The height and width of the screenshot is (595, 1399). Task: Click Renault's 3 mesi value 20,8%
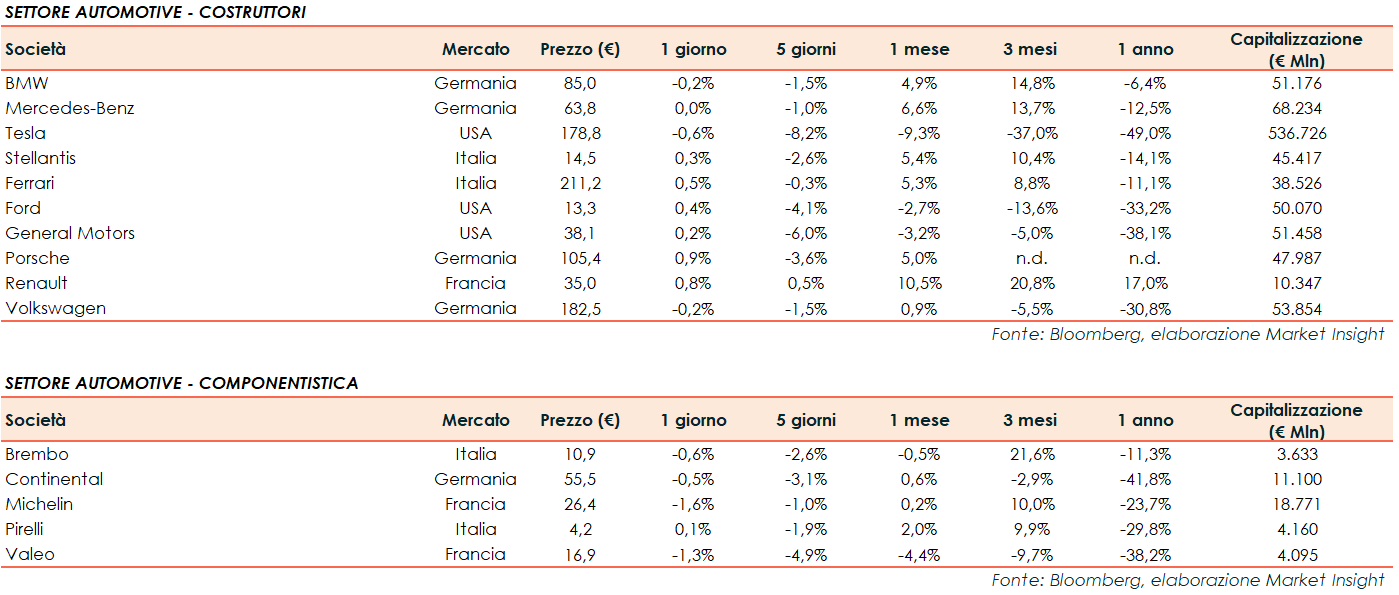click(x=1030, y=283)
